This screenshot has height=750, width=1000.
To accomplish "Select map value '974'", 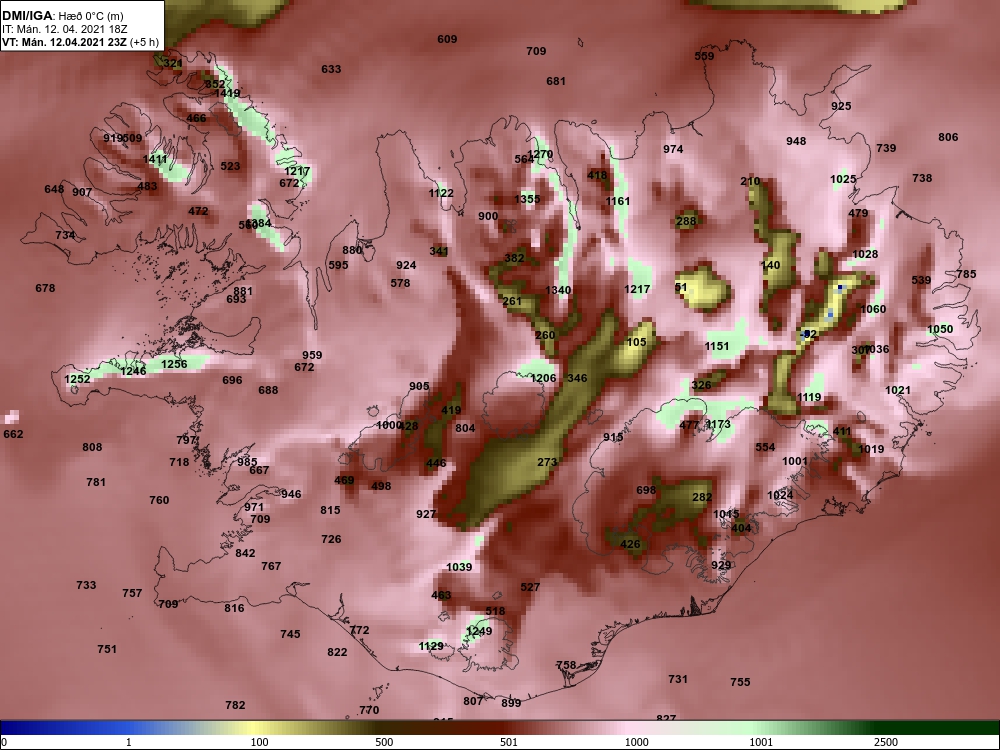I will [x=673, y=149].
